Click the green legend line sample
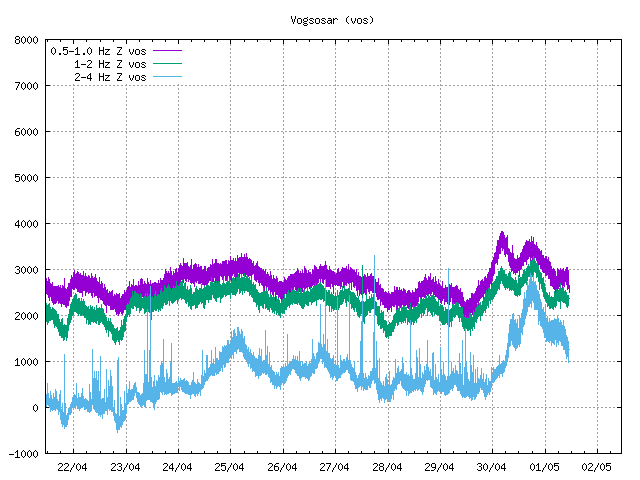Screen dimensions: 640x480 [167, 64]
